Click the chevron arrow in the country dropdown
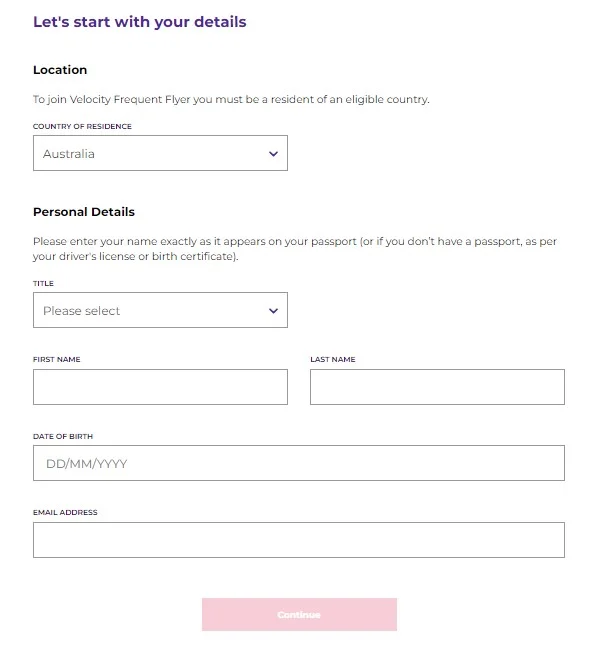 click(273, 154)
